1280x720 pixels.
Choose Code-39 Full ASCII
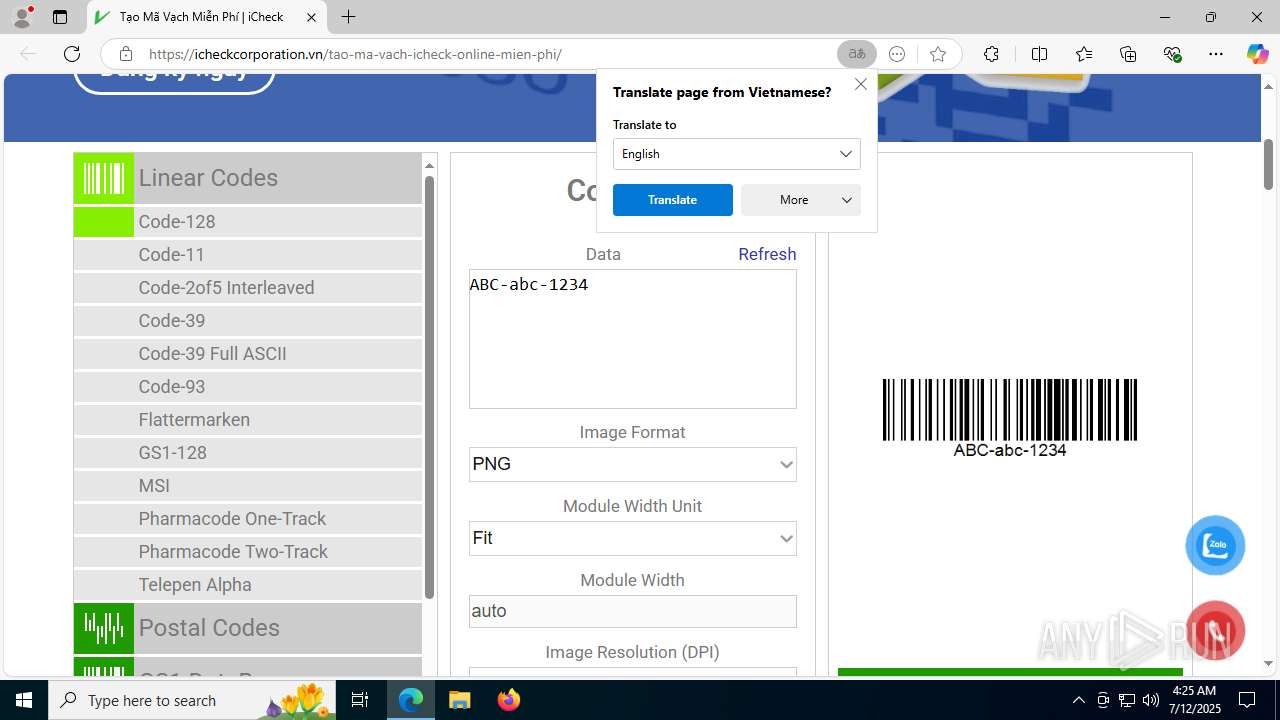[248, 354]
